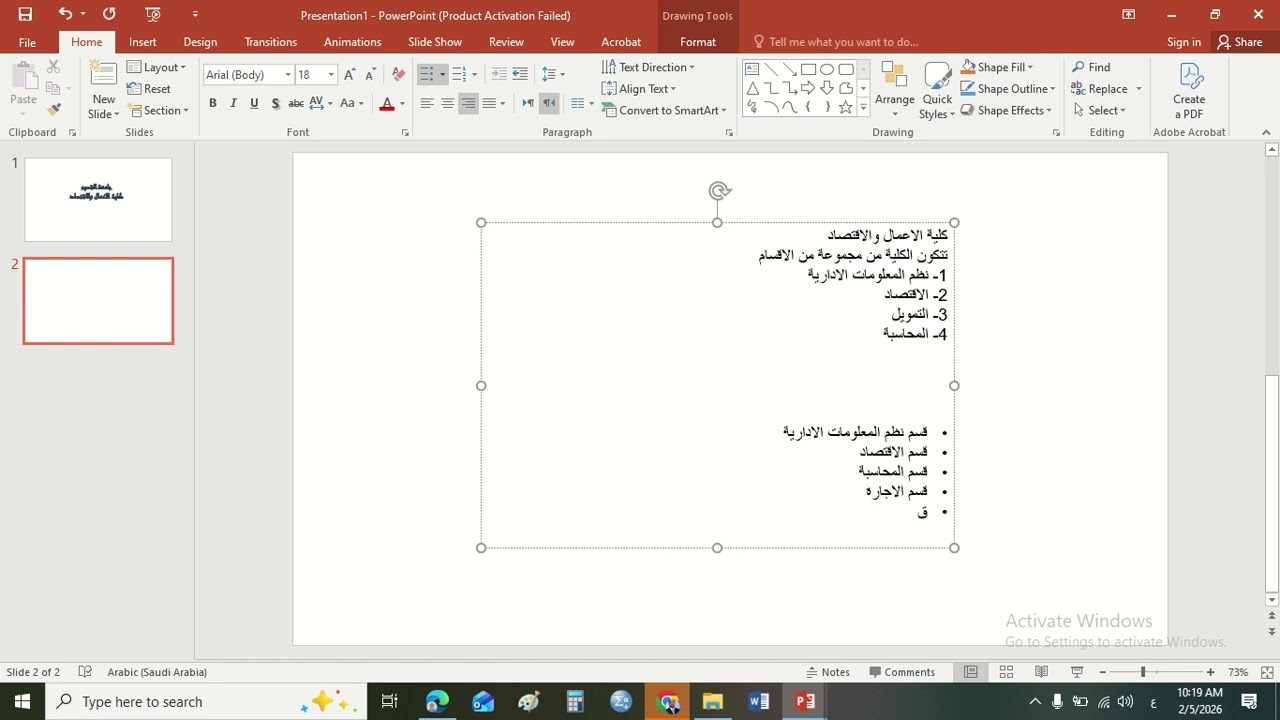Click Create a PDF button
This screenshot has width=1280, height=720.
pyautogui.click(x=1189, y=91)
